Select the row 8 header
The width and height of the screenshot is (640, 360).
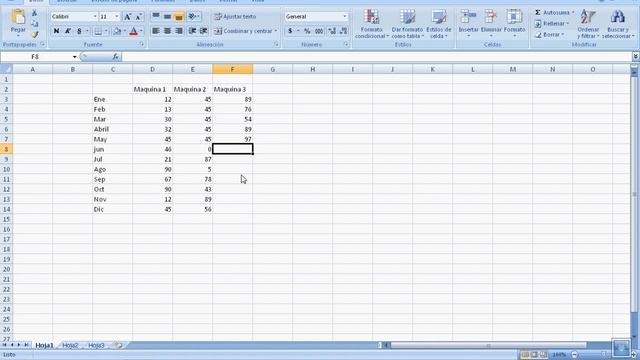tap(6, 149)
